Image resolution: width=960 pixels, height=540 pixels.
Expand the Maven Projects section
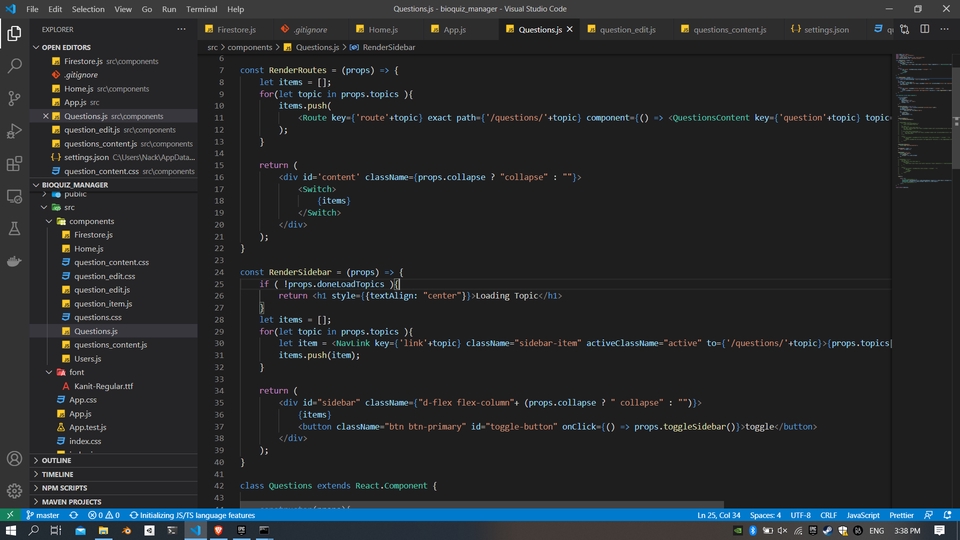pyautogui.click(x=113, y=501)
